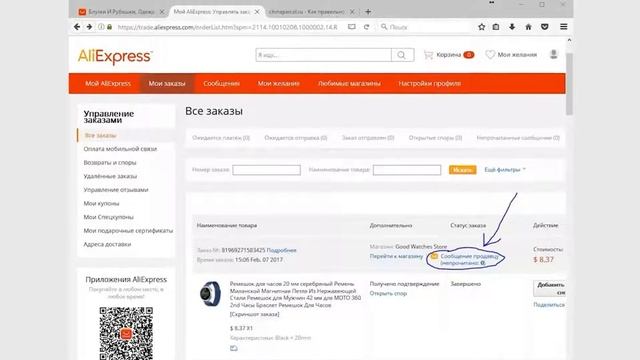
Task: Click the orange Искать button
Action: (462, 170)
